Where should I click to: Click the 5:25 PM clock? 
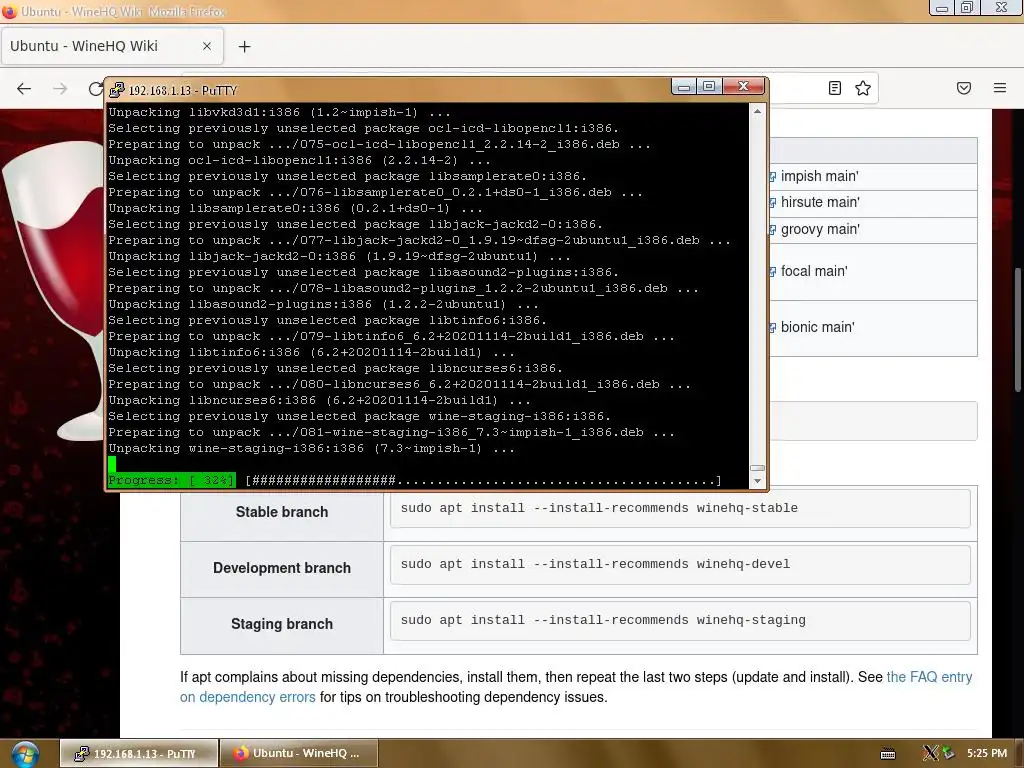pos(987,753)
